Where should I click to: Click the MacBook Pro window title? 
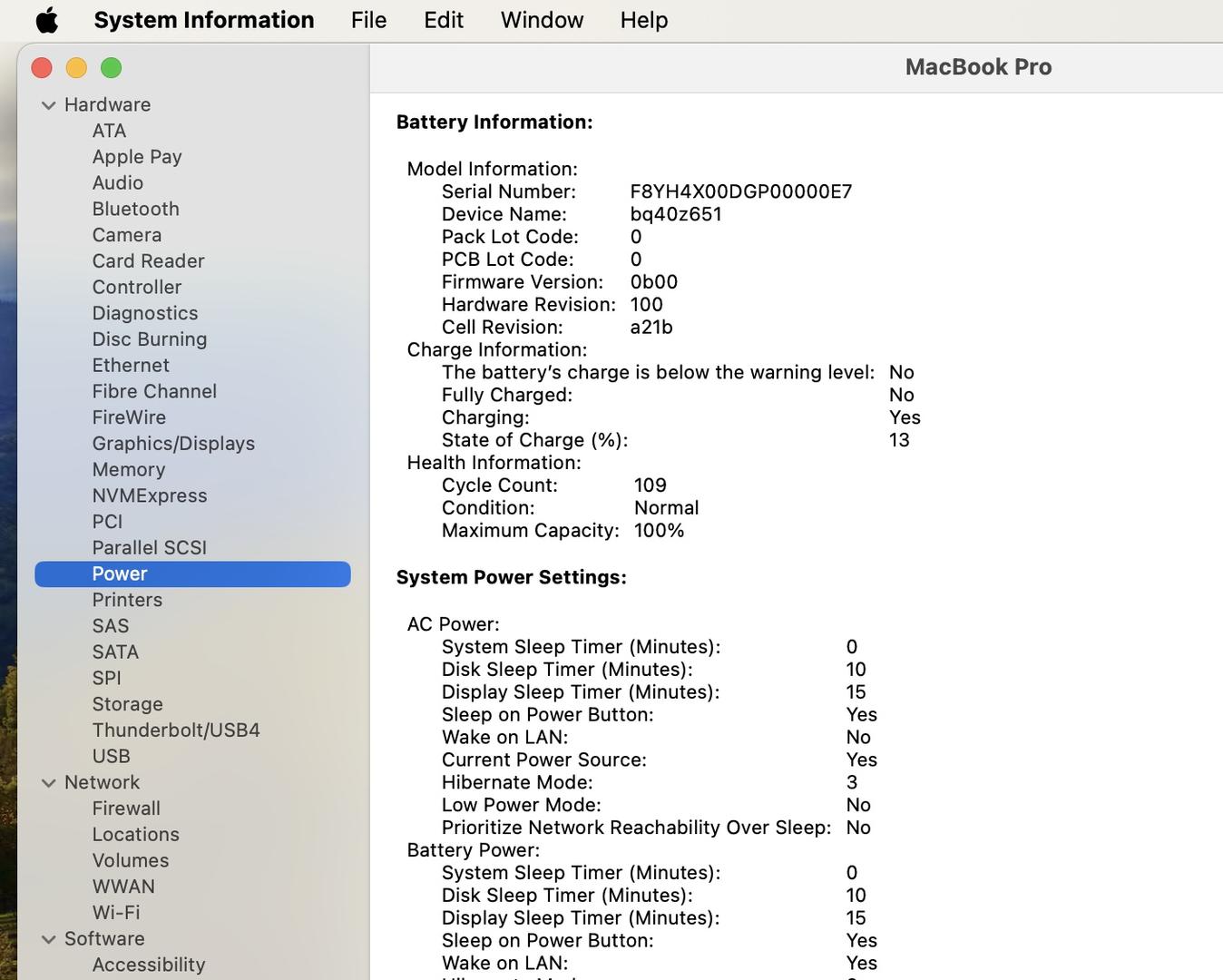[x=978, y=67]
